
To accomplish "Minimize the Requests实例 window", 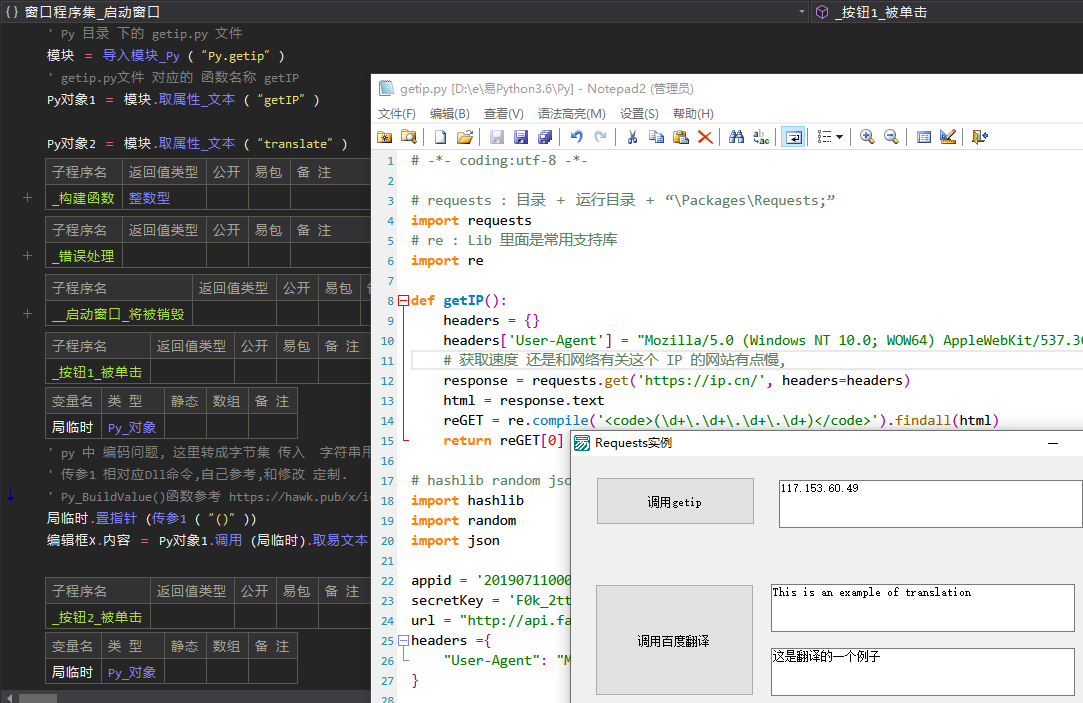I will coord(1053,443).
